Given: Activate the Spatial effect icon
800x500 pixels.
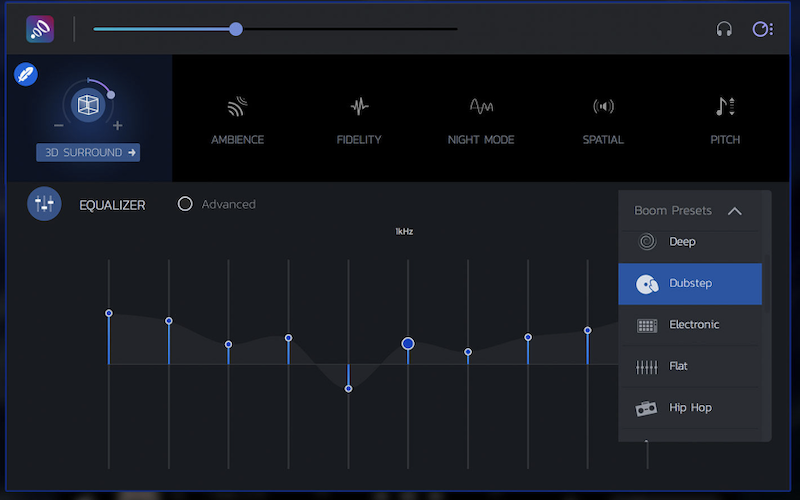Looking at the screenshot, I should click(603, 107).
